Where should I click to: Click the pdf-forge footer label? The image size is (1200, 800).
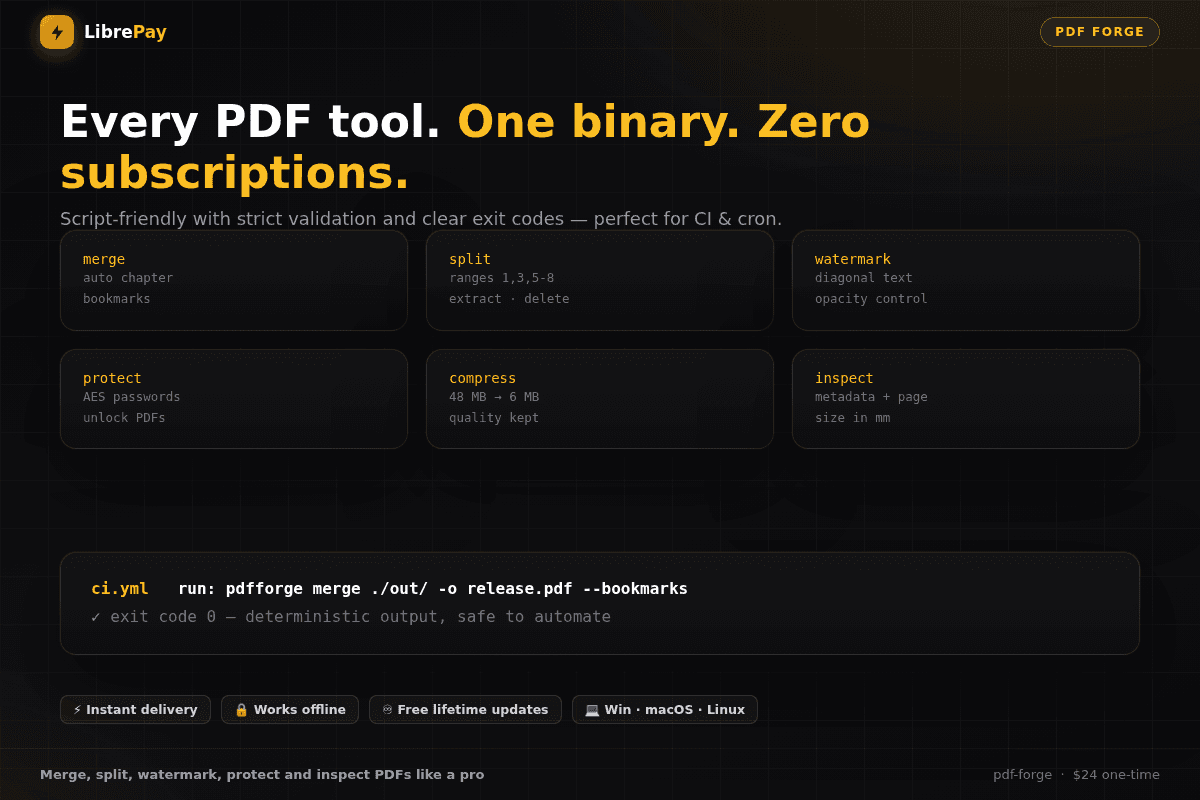(x=1022, y=775)
